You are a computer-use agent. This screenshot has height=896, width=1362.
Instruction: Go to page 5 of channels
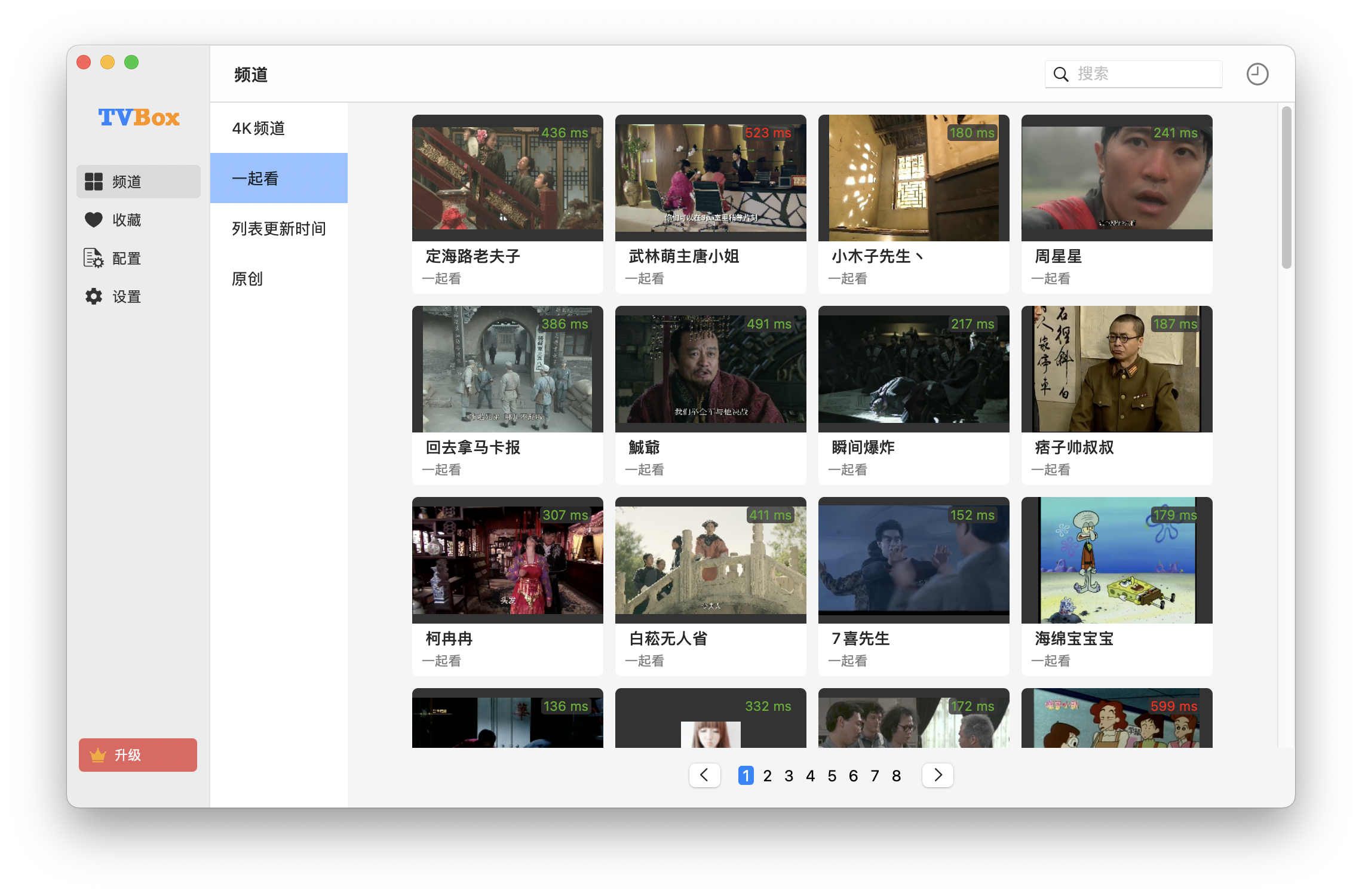pyautogui.click(x=832, y=775)
